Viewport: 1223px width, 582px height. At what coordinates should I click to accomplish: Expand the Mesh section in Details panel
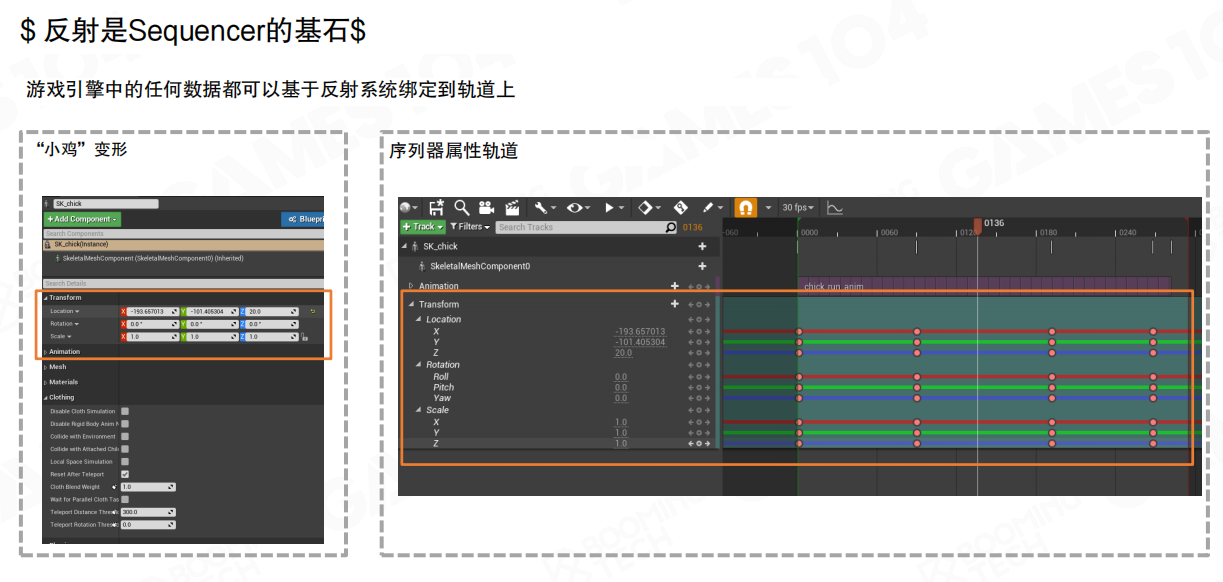[x=46, y=367]
